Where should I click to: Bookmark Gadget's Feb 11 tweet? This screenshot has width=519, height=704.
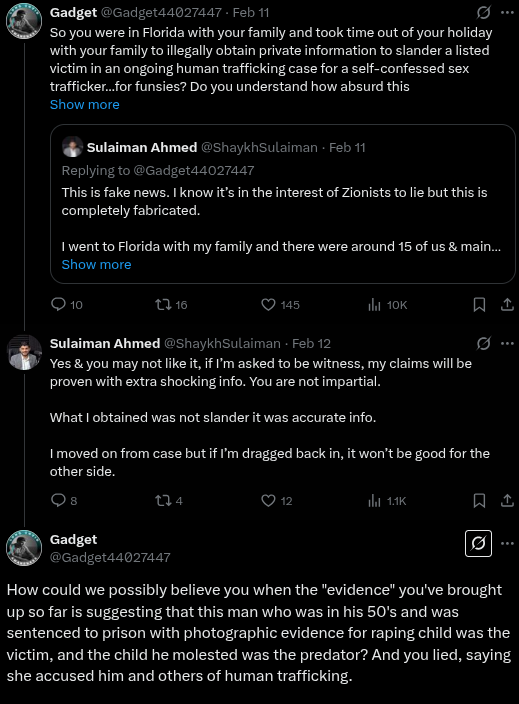pyautogui.click(x=479, y=305)
